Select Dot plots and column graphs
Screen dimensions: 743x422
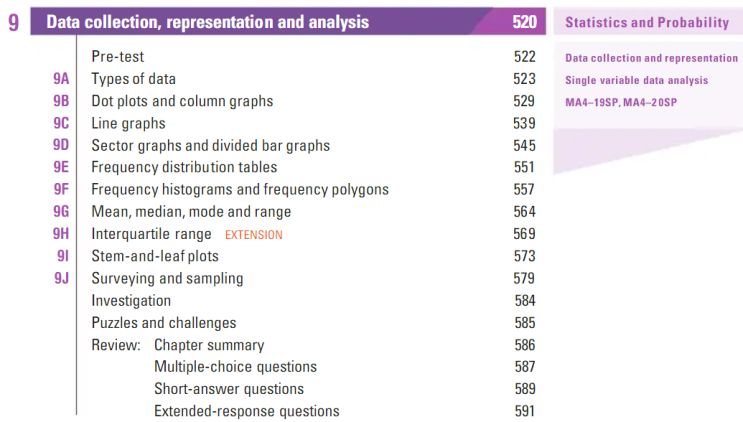[x=182, y=101]
